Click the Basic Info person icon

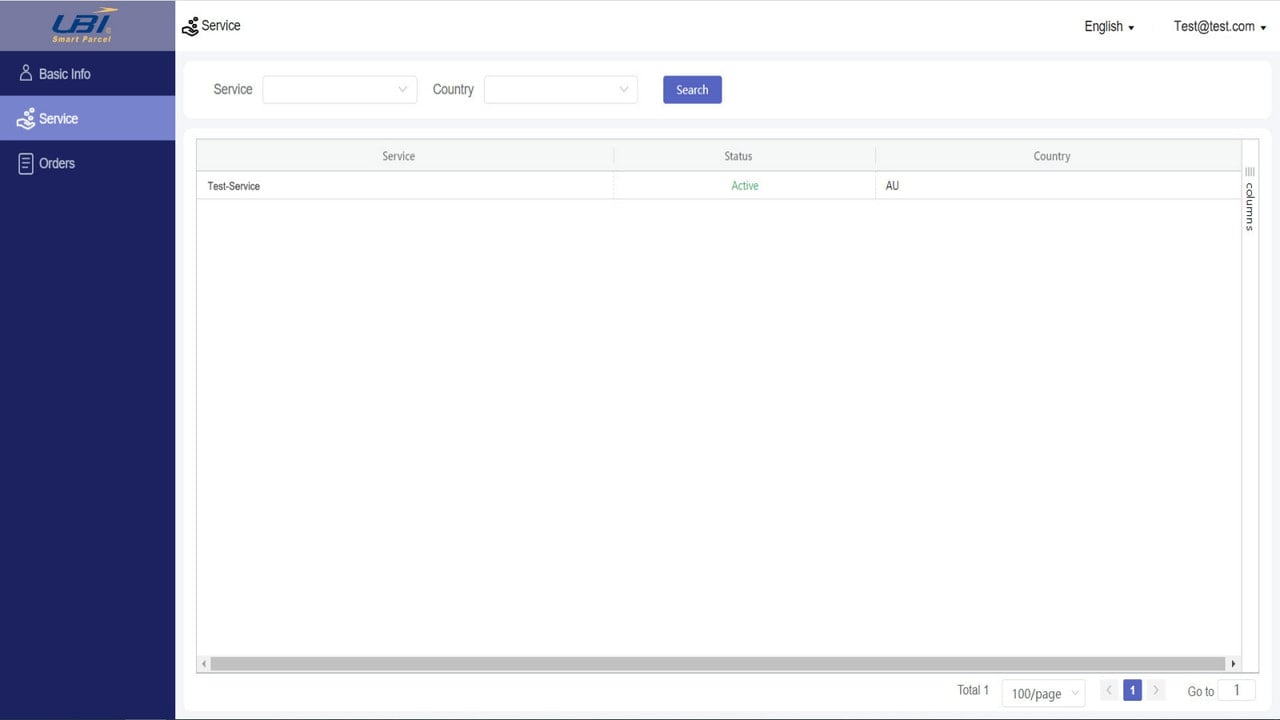(x=26, y=73)
